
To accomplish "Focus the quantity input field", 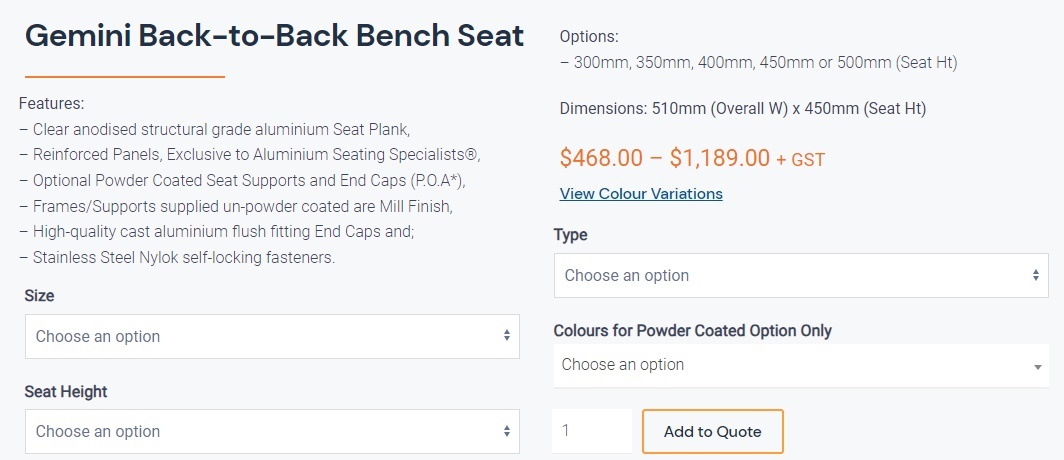I will point(592,431).
